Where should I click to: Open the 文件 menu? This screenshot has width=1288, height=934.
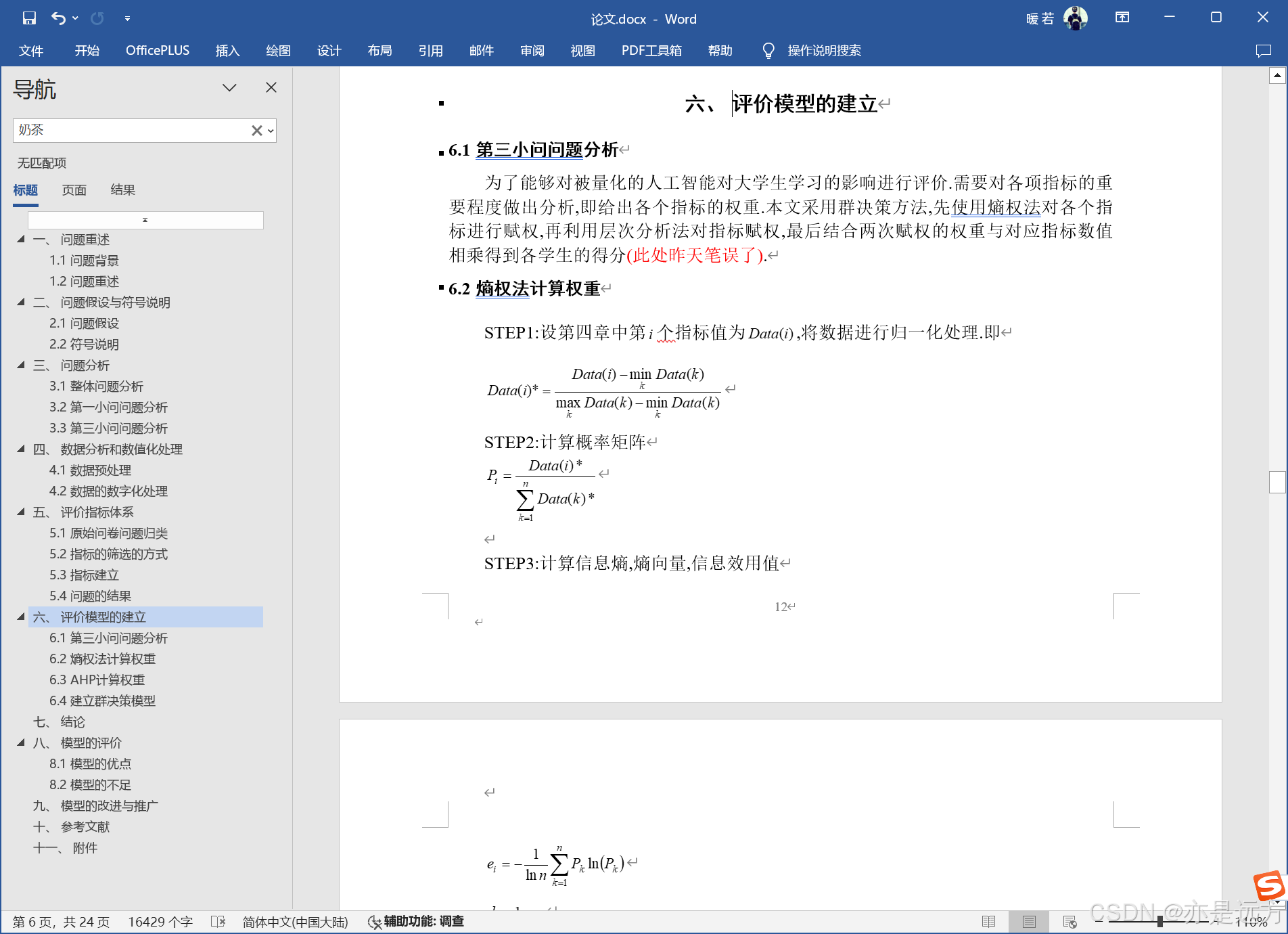click(x=31, y=51)
